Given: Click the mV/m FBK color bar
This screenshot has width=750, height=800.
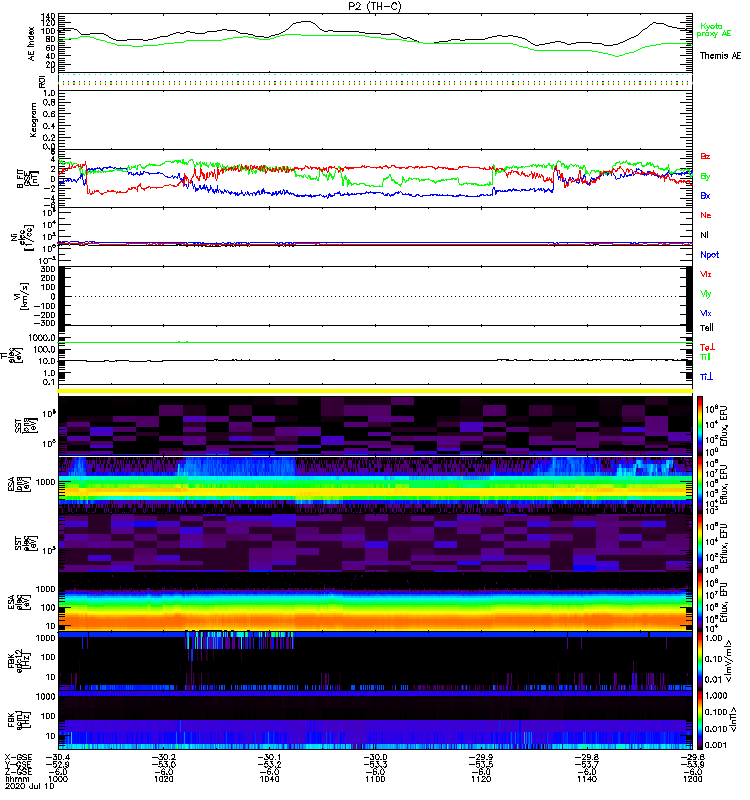Looking at the screenshot, I should [x=700, y=661].
